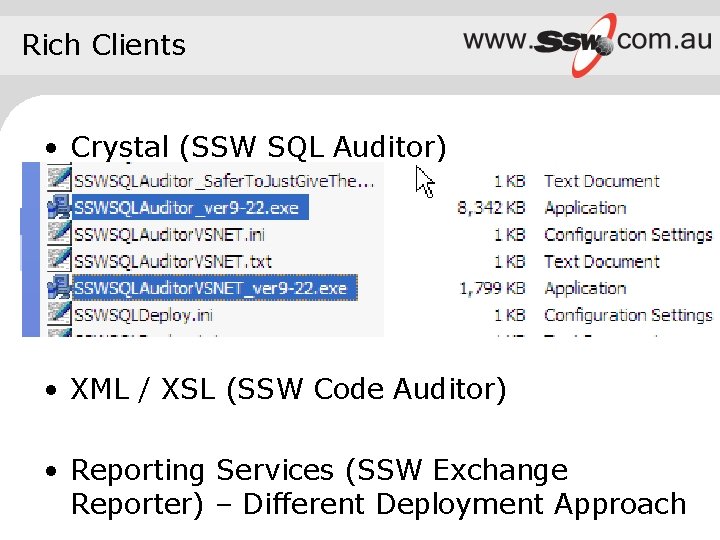This screenshot has height=540, width=720.
Task: Click the SSWSQLAuditorVSNET.ini file icon
Action: (59, 234)
